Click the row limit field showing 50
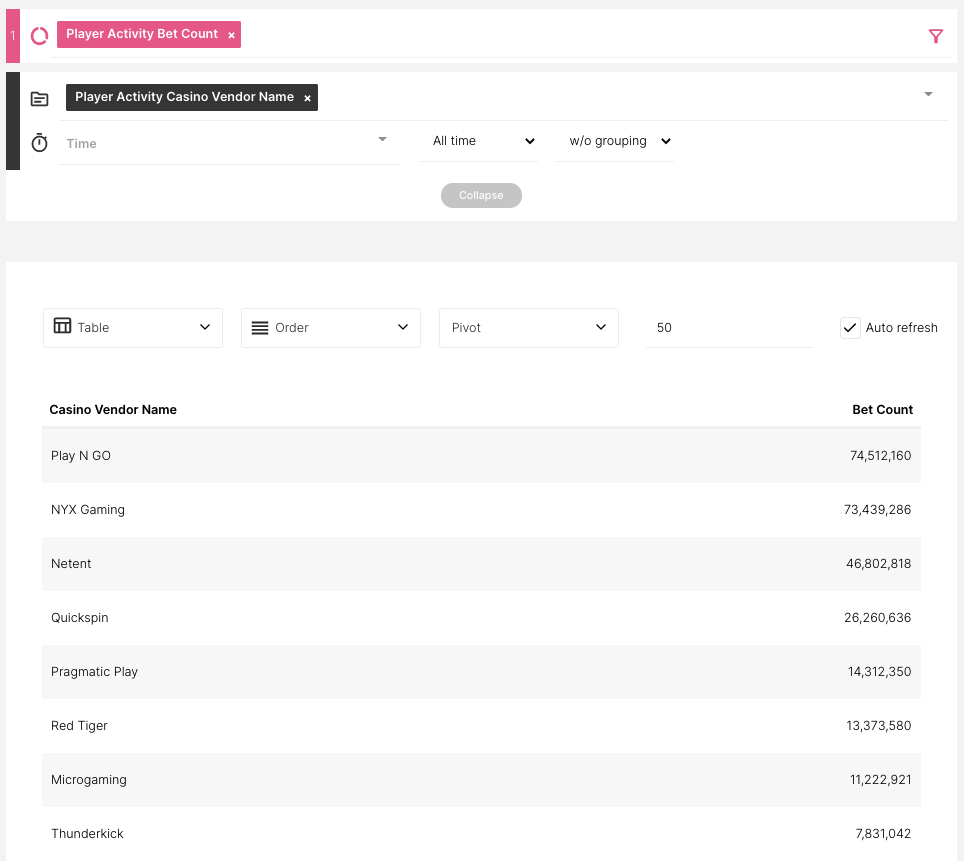 tap(728, 328)
